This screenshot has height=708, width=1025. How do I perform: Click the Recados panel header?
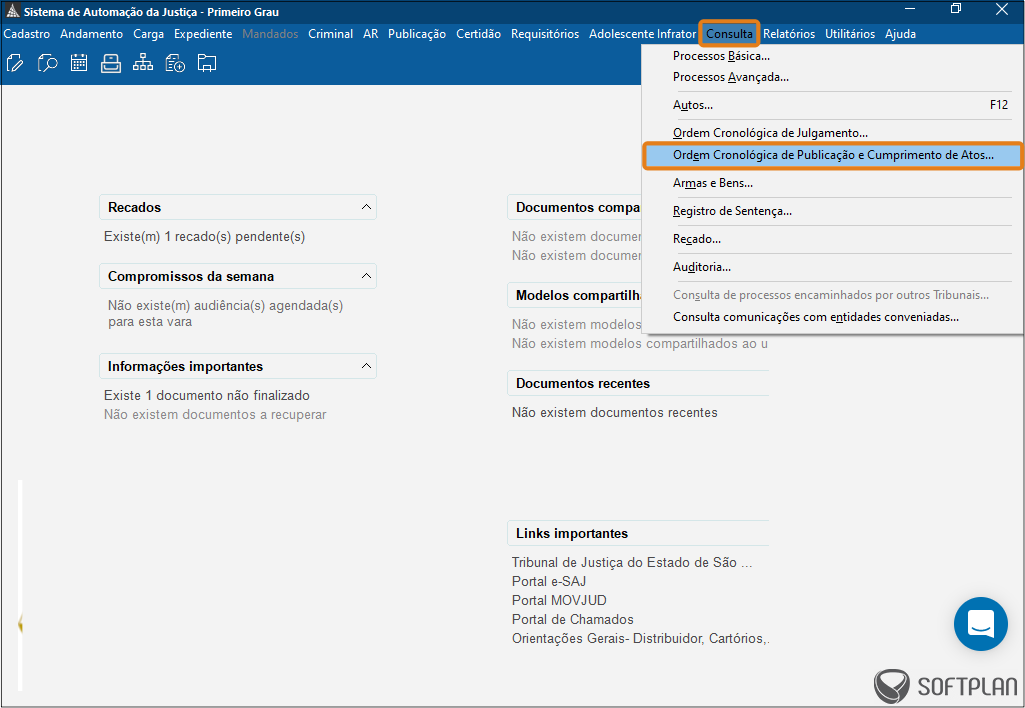pyautogui.click(x=238, y=207)
